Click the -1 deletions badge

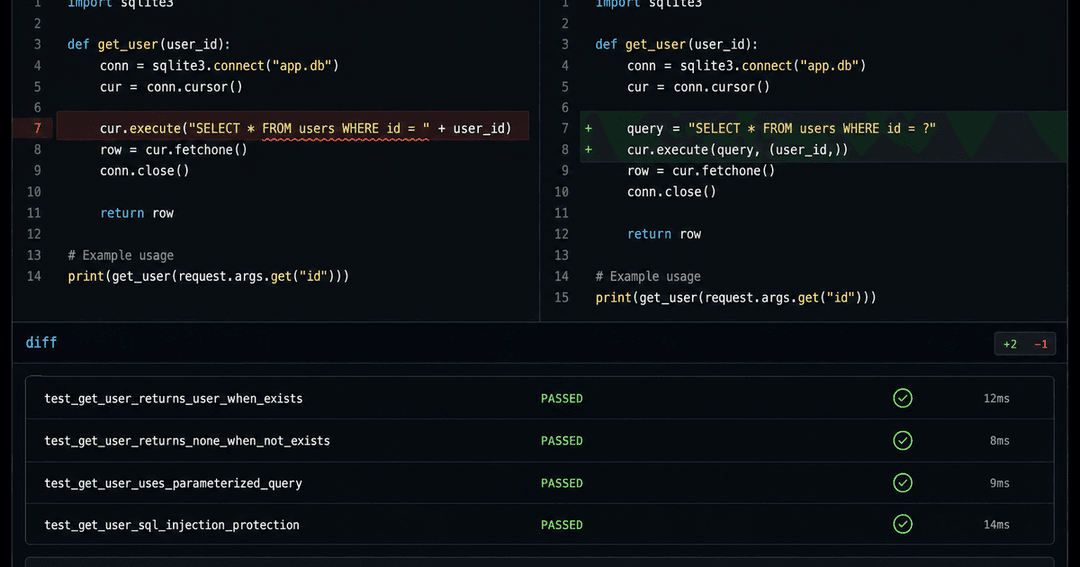[x=1041, y=344]
